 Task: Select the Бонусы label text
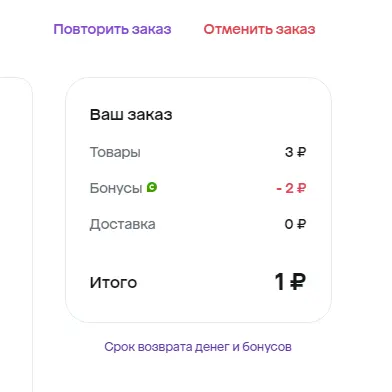(x=116, y=188)
